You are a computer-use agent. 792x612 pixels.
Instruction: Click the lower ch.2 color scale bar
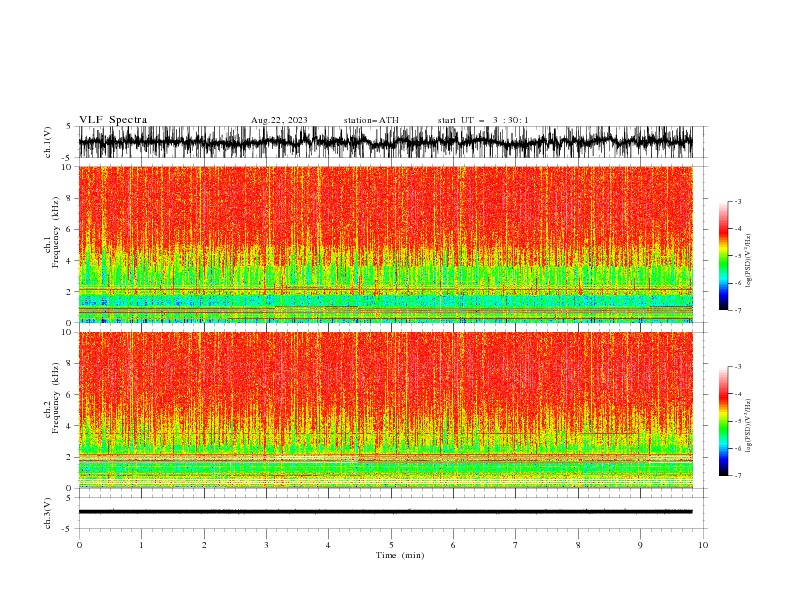pos(723,421)
